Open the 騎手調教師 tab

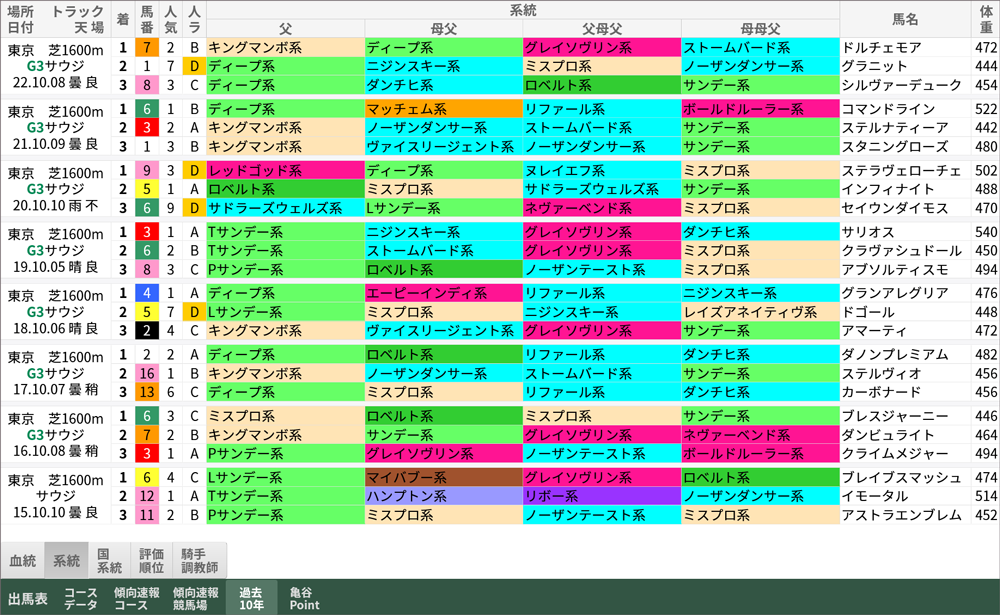200,560
